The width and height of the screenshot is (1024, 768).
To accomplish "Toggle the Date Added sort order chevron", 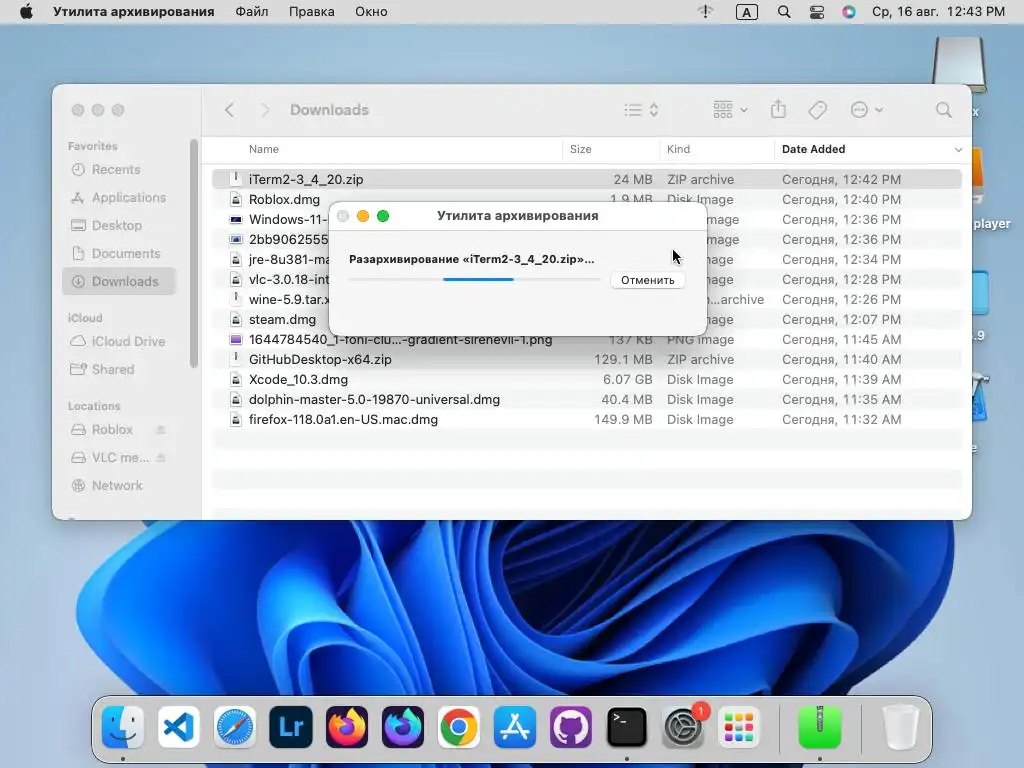I will pos(958,150).
